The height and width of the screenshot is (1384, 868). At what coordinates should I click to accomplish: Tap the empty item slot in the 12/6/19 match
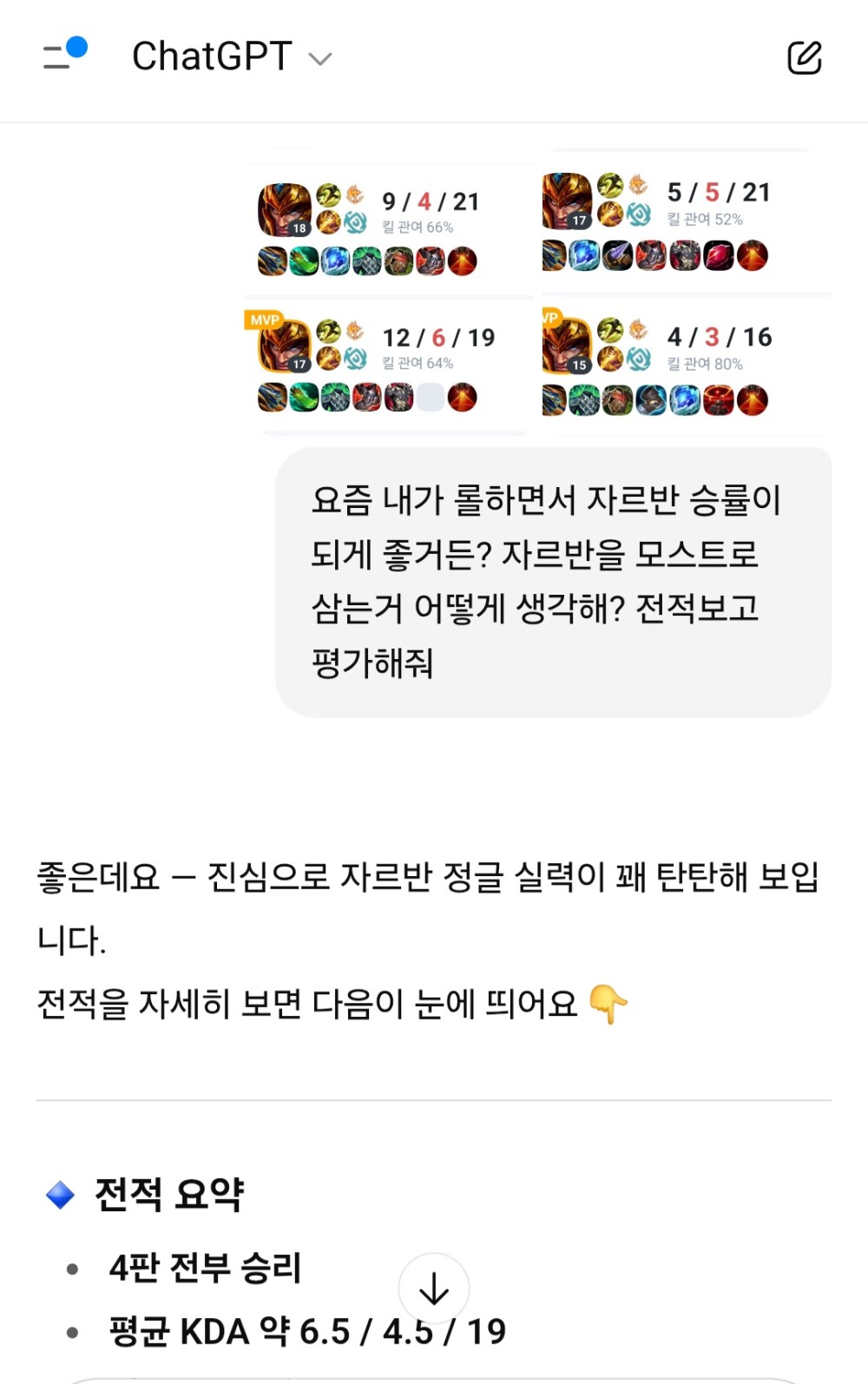tap(431, 398)
